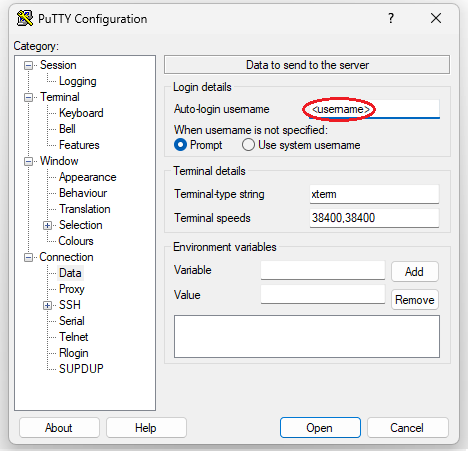Open the Appearance category
Screen dimensions: 468x451
tap(87, 177)
